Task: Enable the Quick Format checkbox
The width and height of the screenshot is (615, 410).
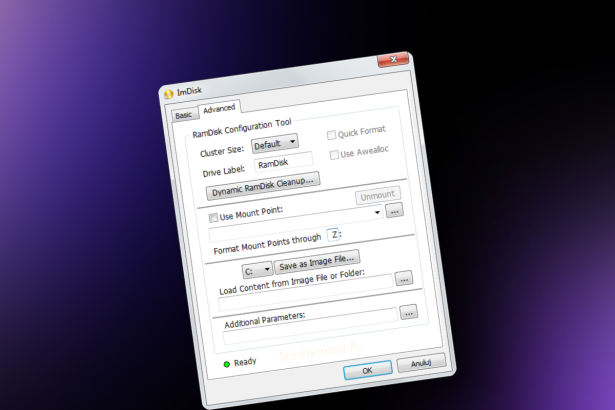Action: point(332,135)
